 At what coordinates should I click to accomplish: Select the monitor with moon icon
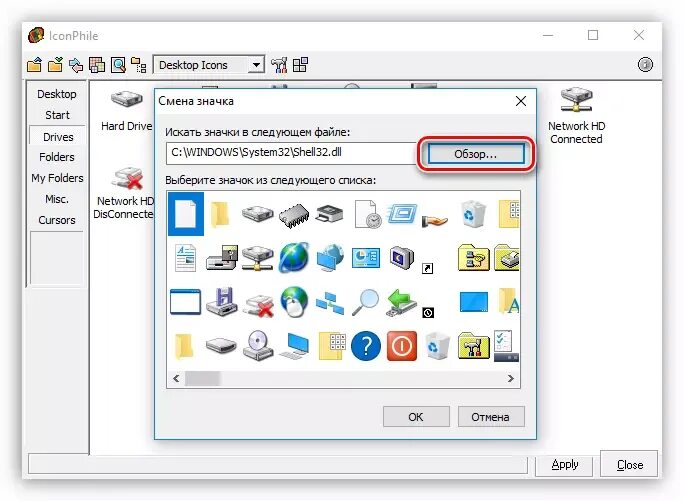(402, 257)
